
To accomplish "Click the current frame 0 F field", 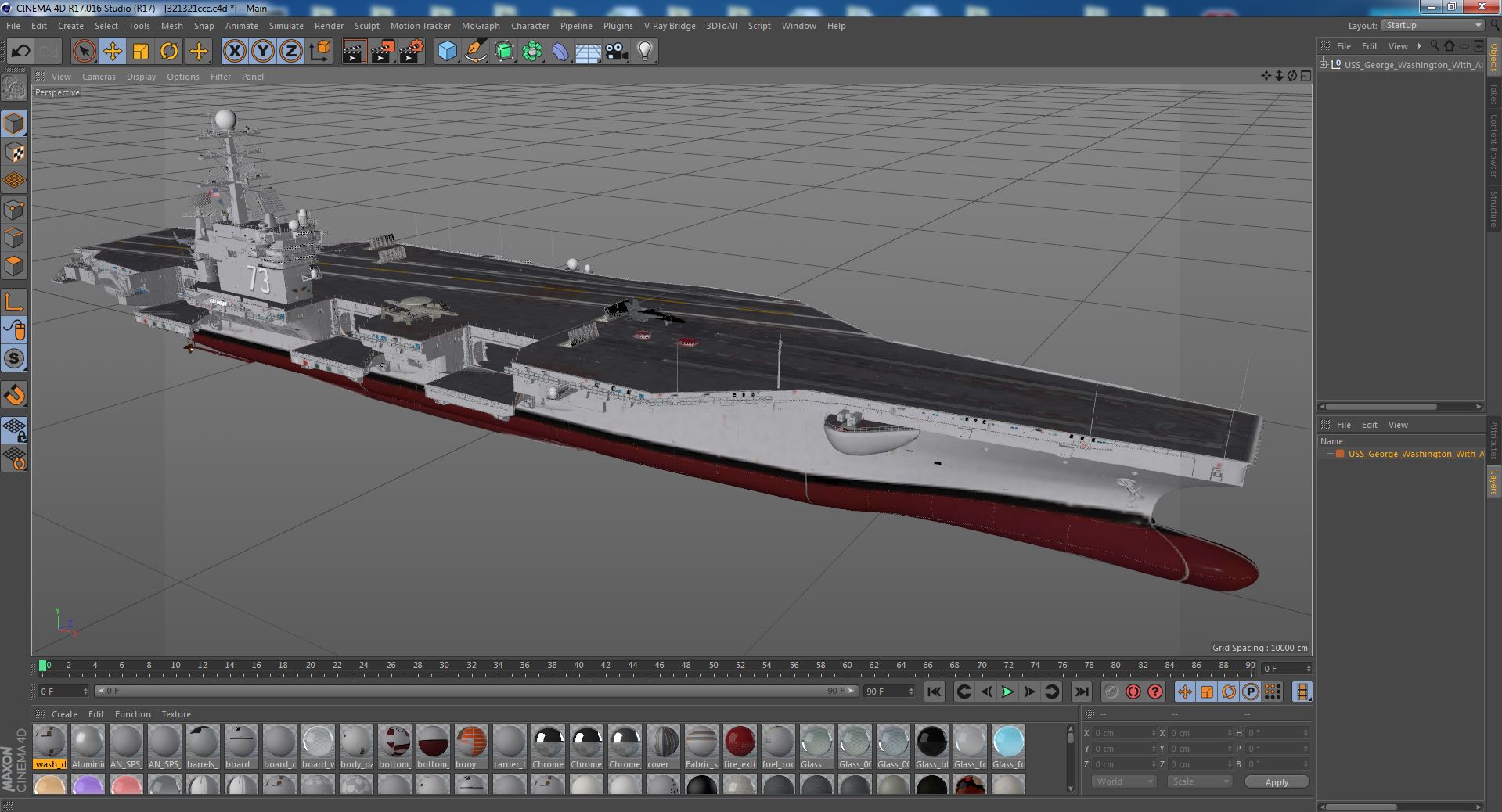I will [x=63, y=692].
